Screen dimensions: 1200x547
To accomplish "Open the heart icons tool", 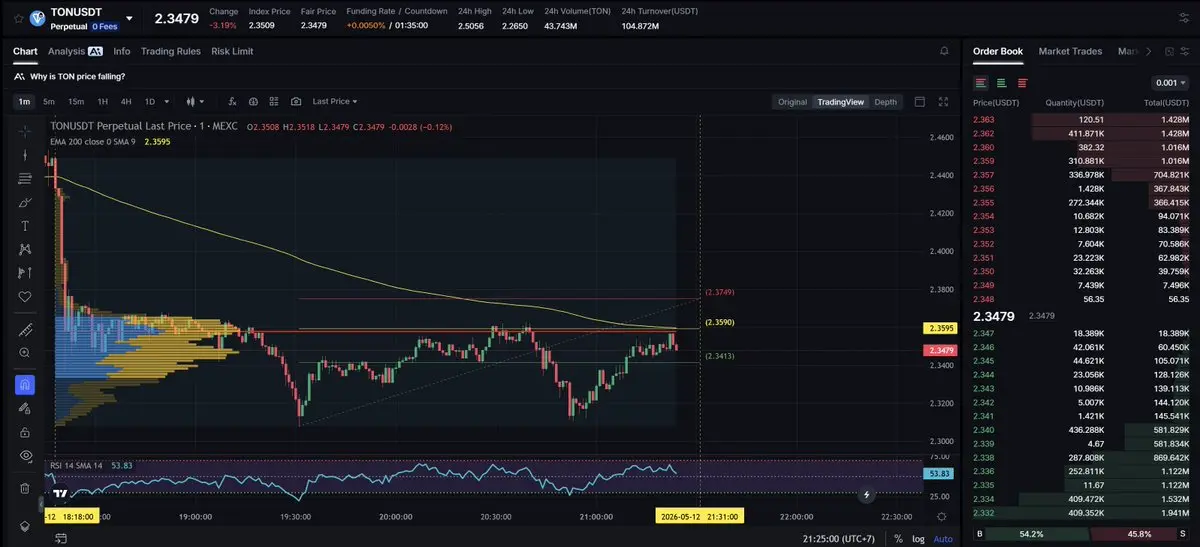I will pyautogui.click(x=25, y=296).
